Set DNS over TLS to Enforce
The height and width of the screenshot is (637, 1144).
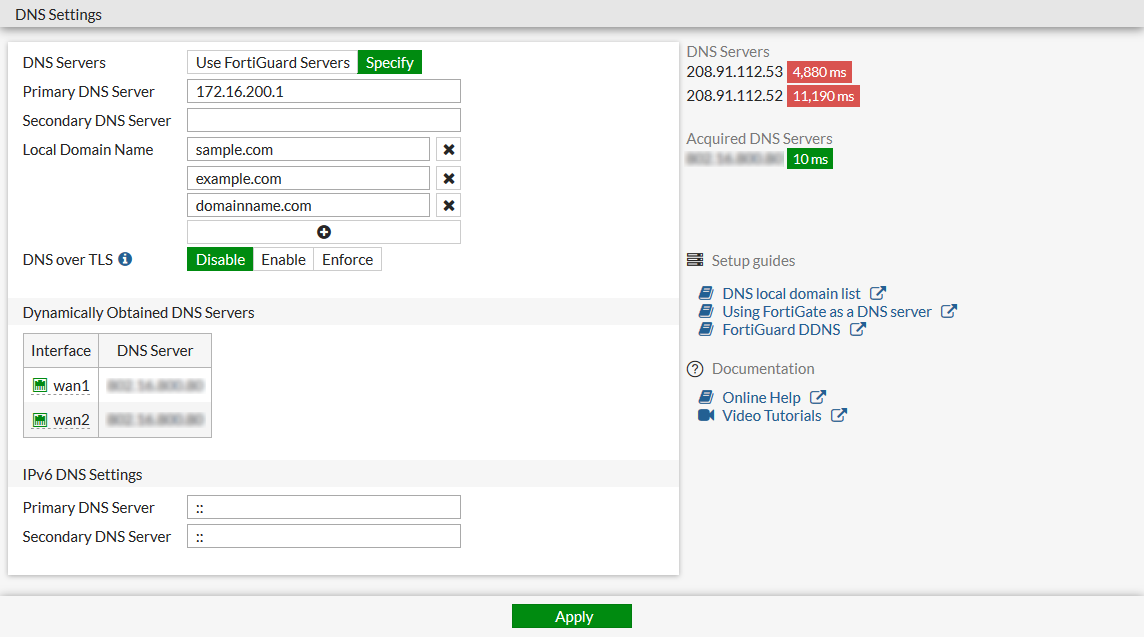[x=347, y=260]
